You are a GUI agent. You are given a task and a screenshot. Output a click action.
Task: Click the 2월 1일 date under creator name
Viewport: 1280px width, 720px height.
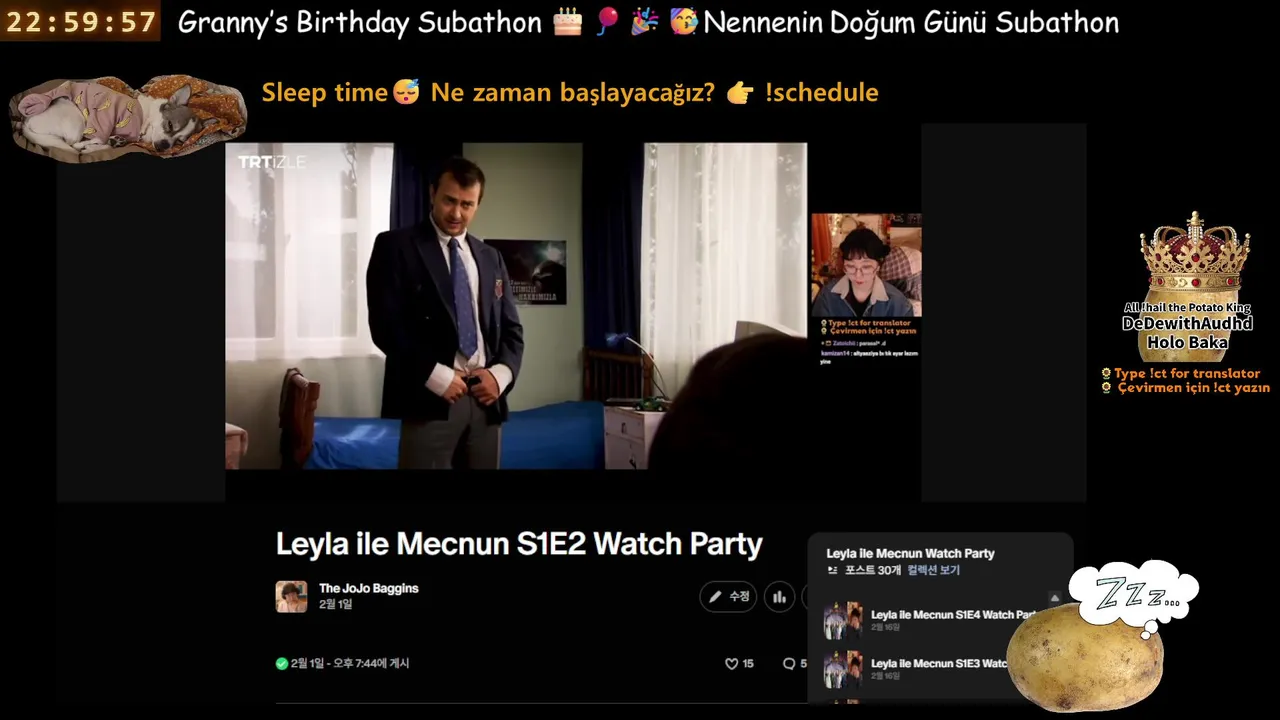(336, 604)
